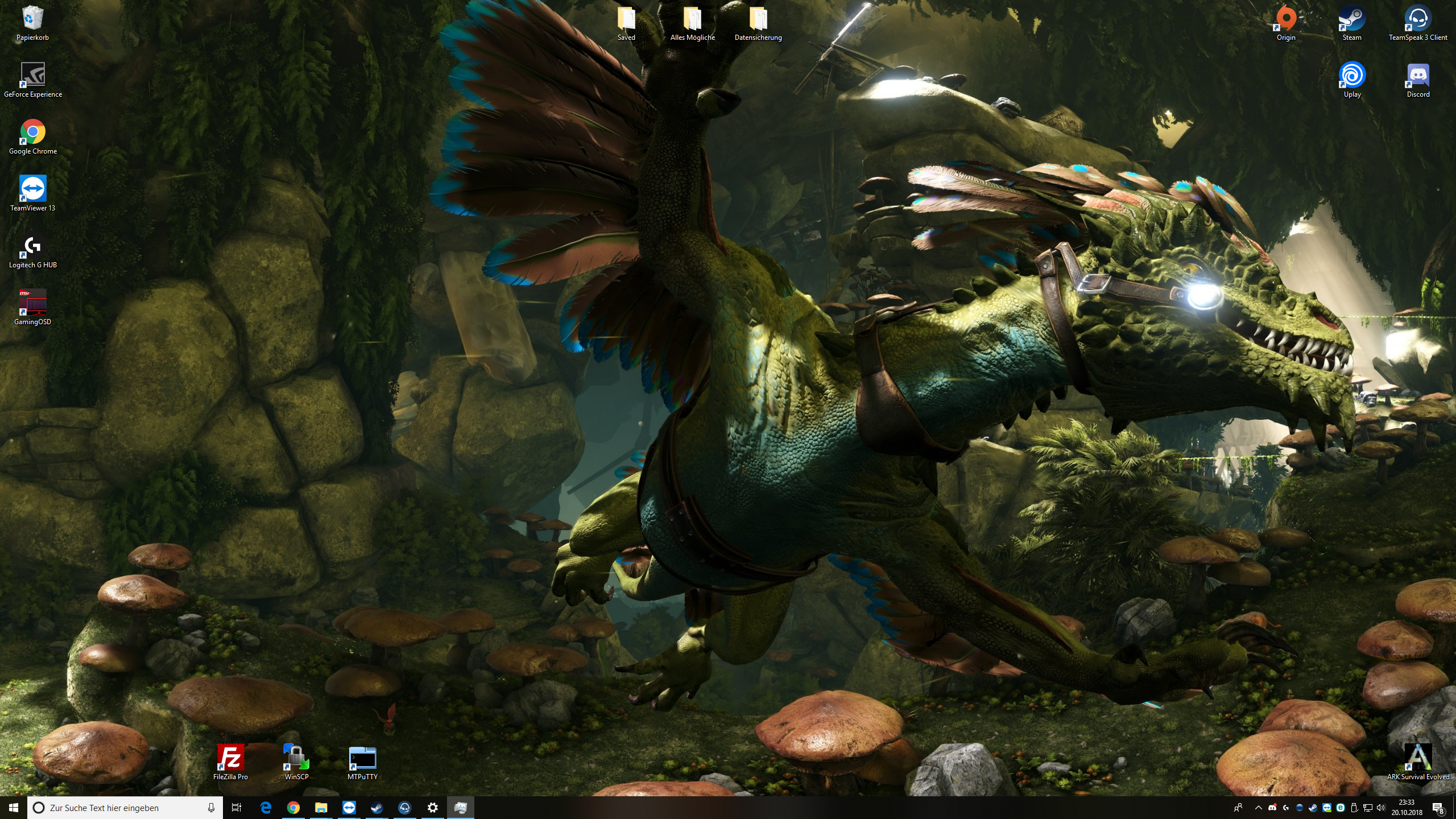The height and width of the screenshot is (819, 1456).
Task: Select the Logitech G HUB shortcut
Action: 33,247
